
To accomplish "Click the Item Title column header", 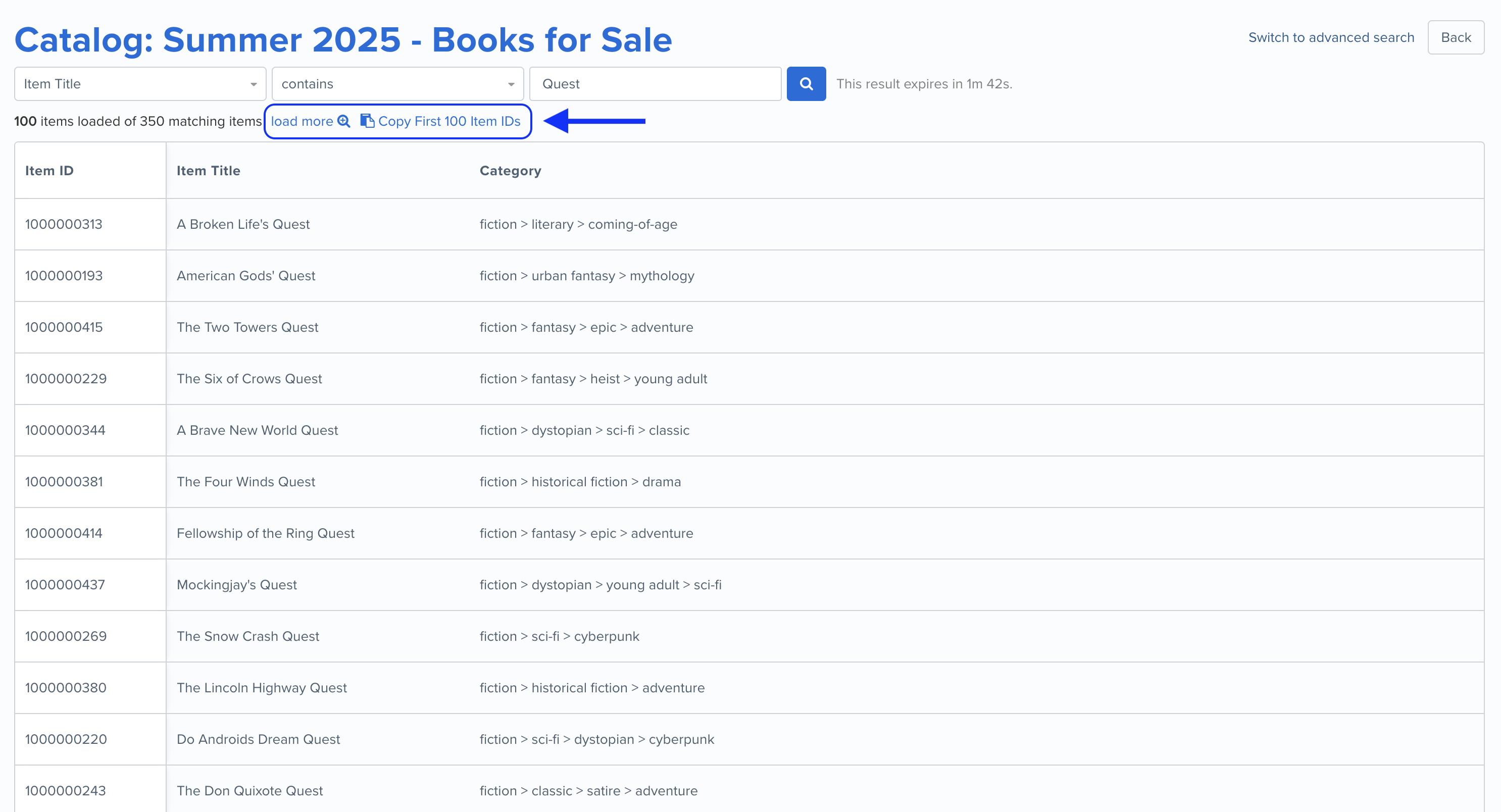I will tap(209, 171).
